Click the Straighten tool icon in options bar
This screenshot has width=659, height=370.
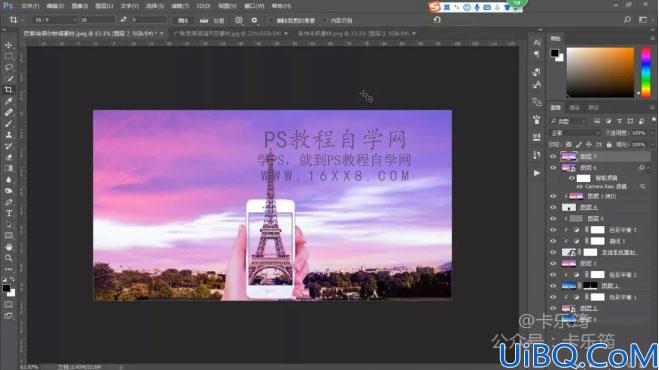[x=204, y=20]
